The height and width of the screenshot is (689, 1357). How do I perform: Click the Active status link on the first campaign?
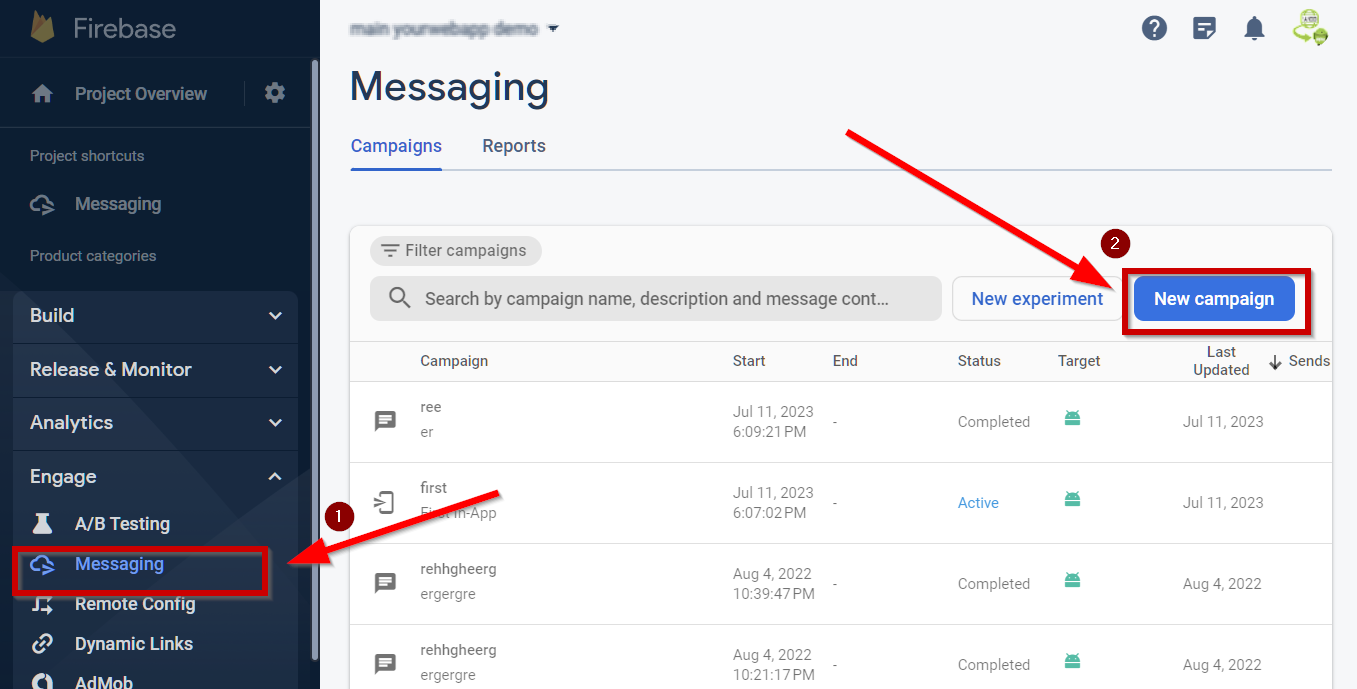(x=977, y=503)
